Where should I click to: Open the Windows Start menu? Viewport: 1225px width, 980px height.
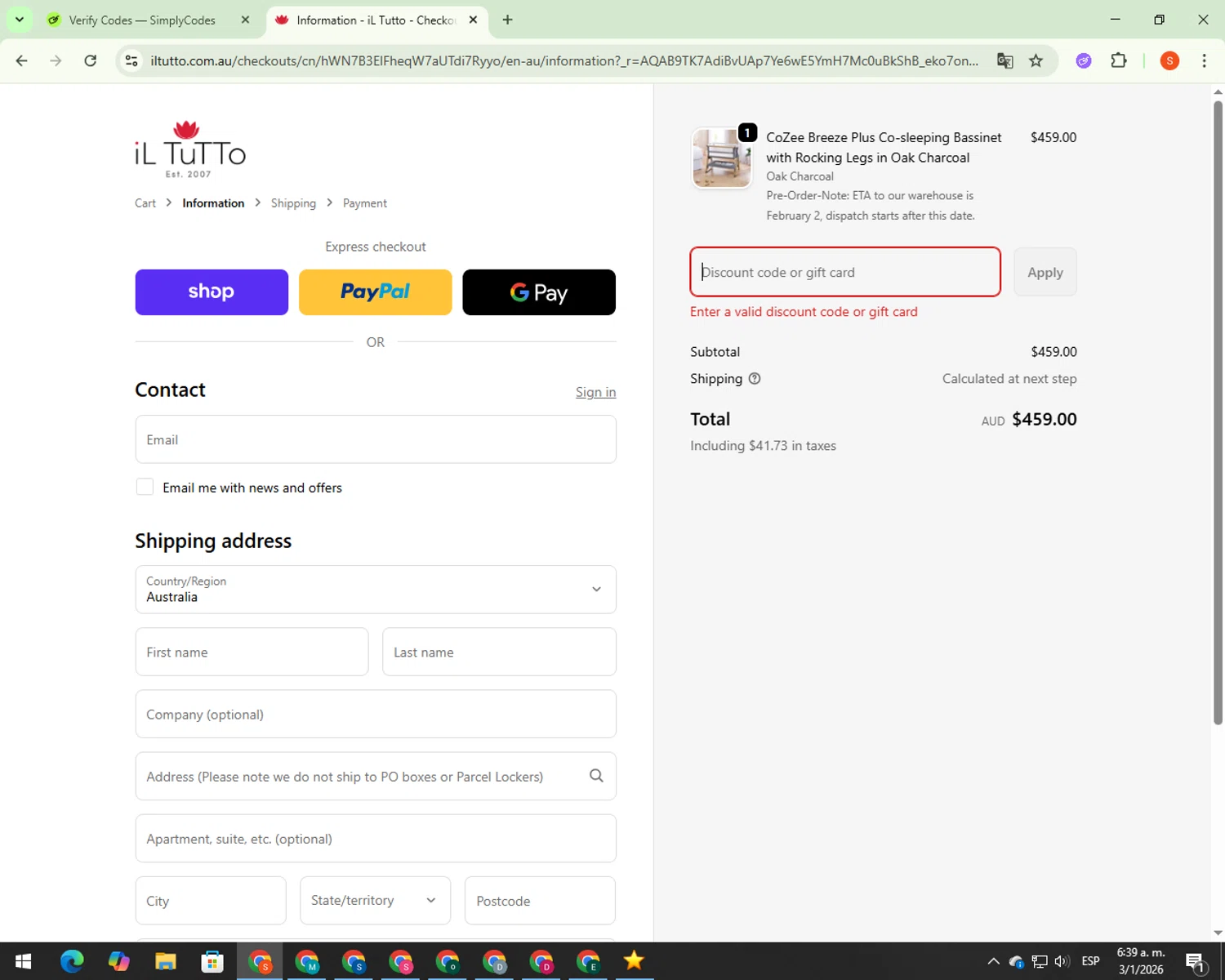point(23,961)
